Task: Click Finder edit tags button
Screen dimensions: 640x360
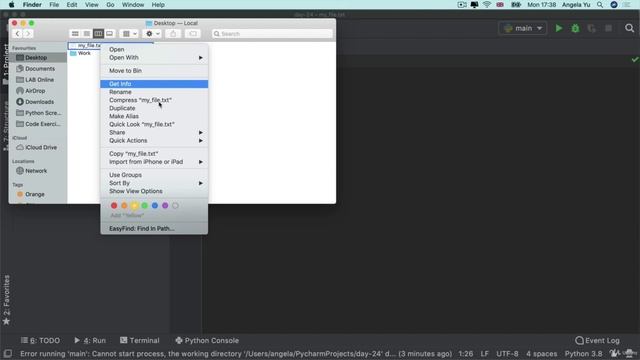Action: coord(193,33)
